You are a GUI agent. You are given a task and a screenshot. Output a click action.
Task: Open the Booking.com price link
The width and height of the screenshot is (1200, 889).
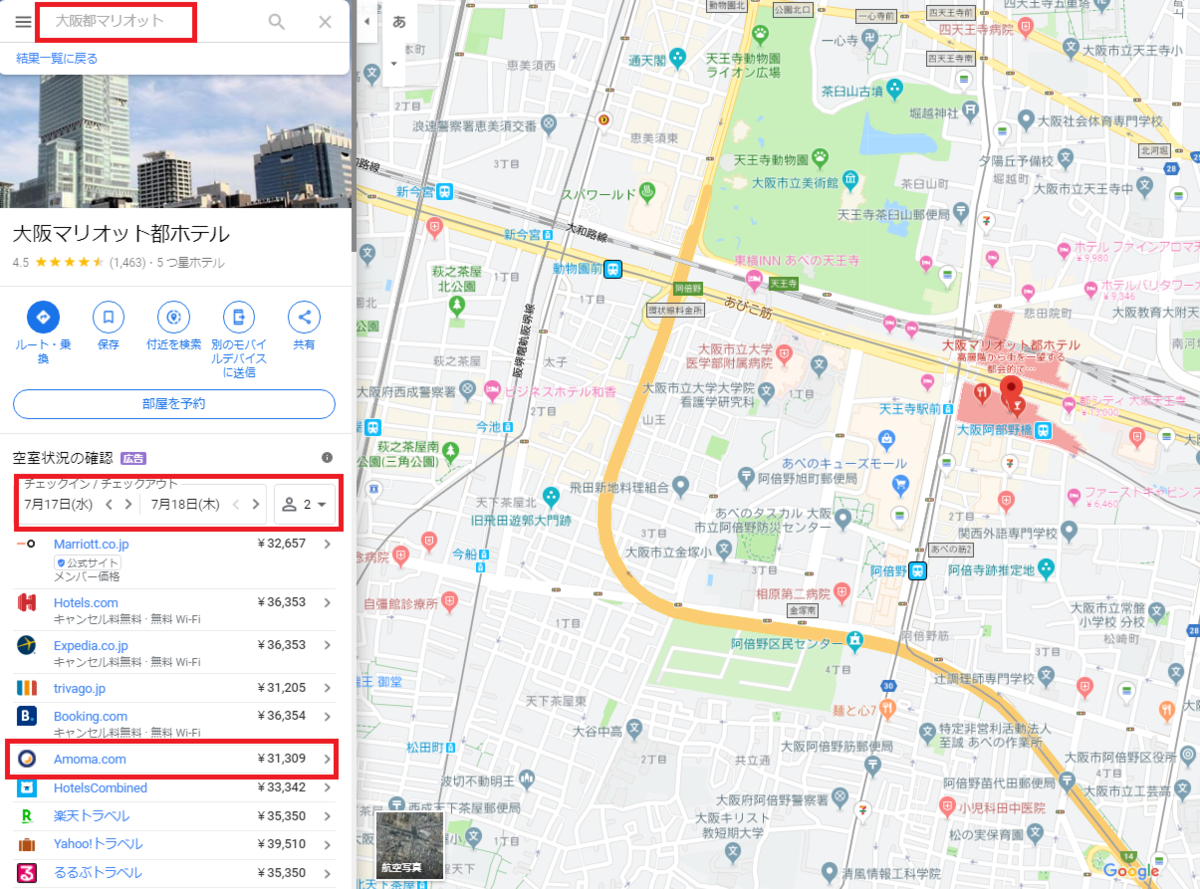tap(90, 716)
